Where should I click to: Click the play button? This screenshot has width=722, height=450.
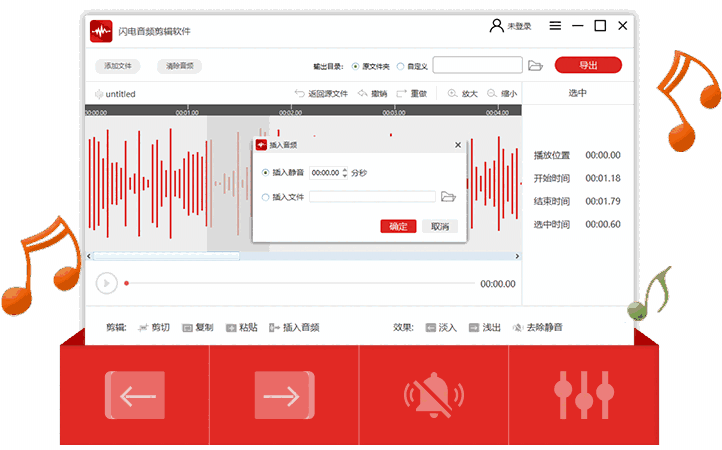pos(106,283)
